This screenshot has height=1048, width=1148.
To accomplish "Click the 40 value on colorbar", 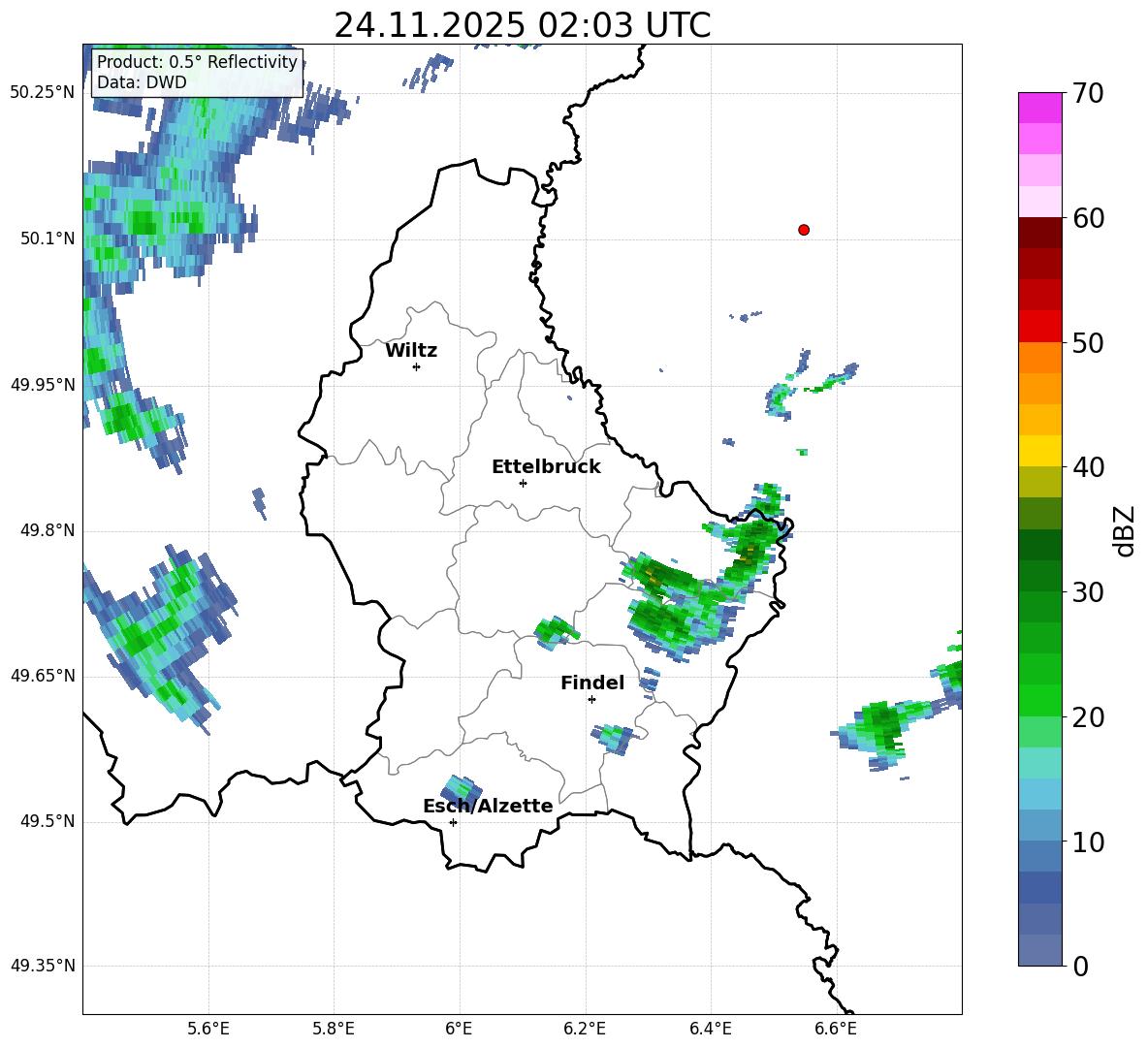I will point(1088,467).
